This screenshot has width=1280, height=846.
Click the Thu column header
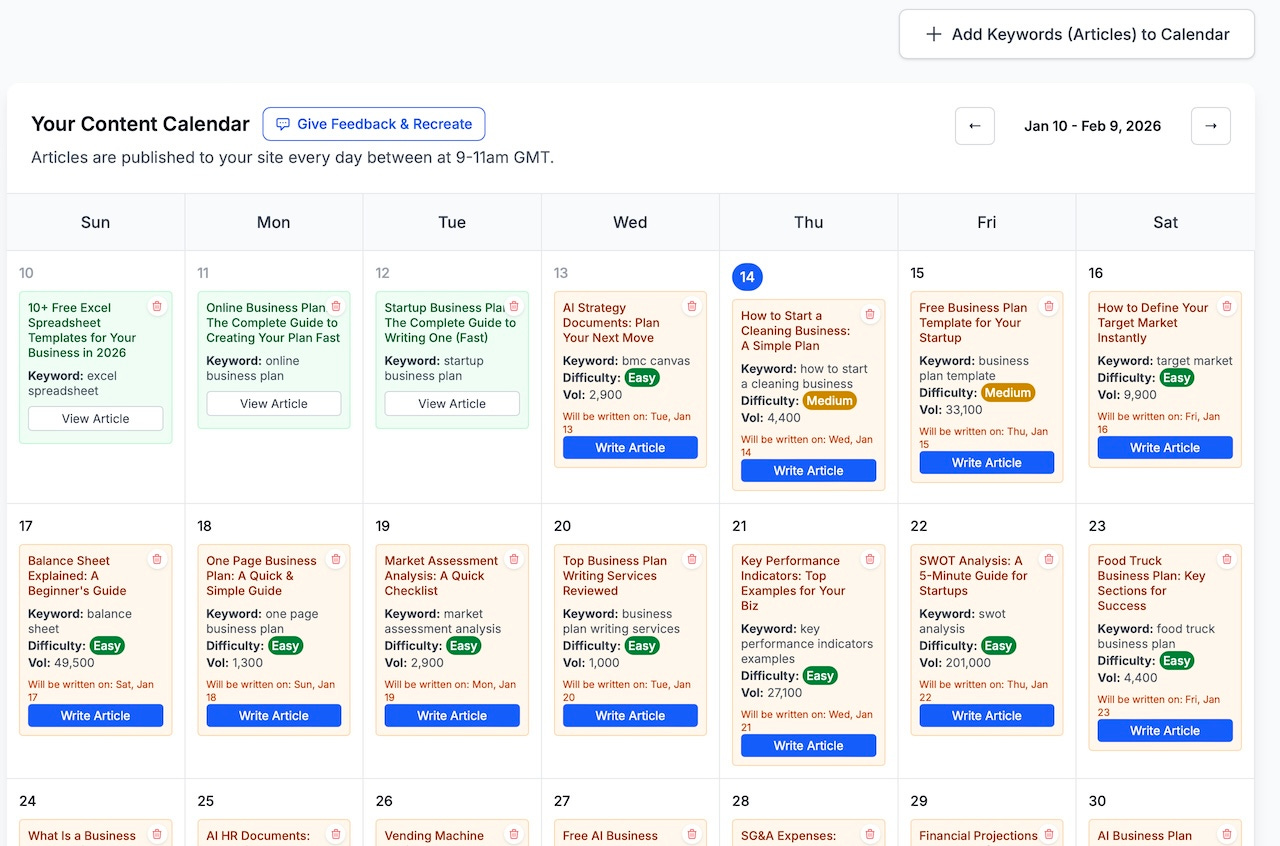pos(809,222)
